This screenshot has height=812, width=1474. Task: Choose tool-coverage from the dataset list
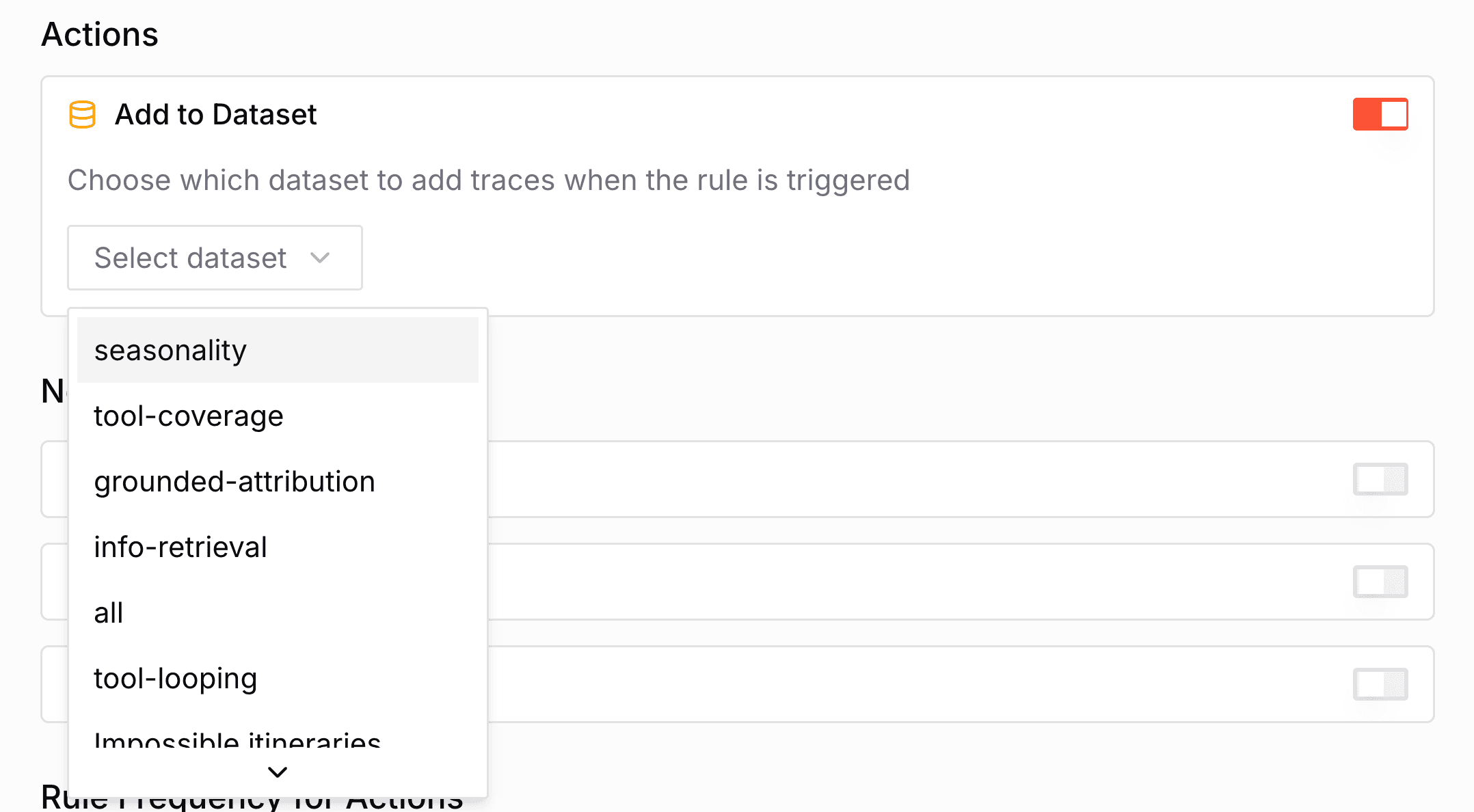[188, 416]
